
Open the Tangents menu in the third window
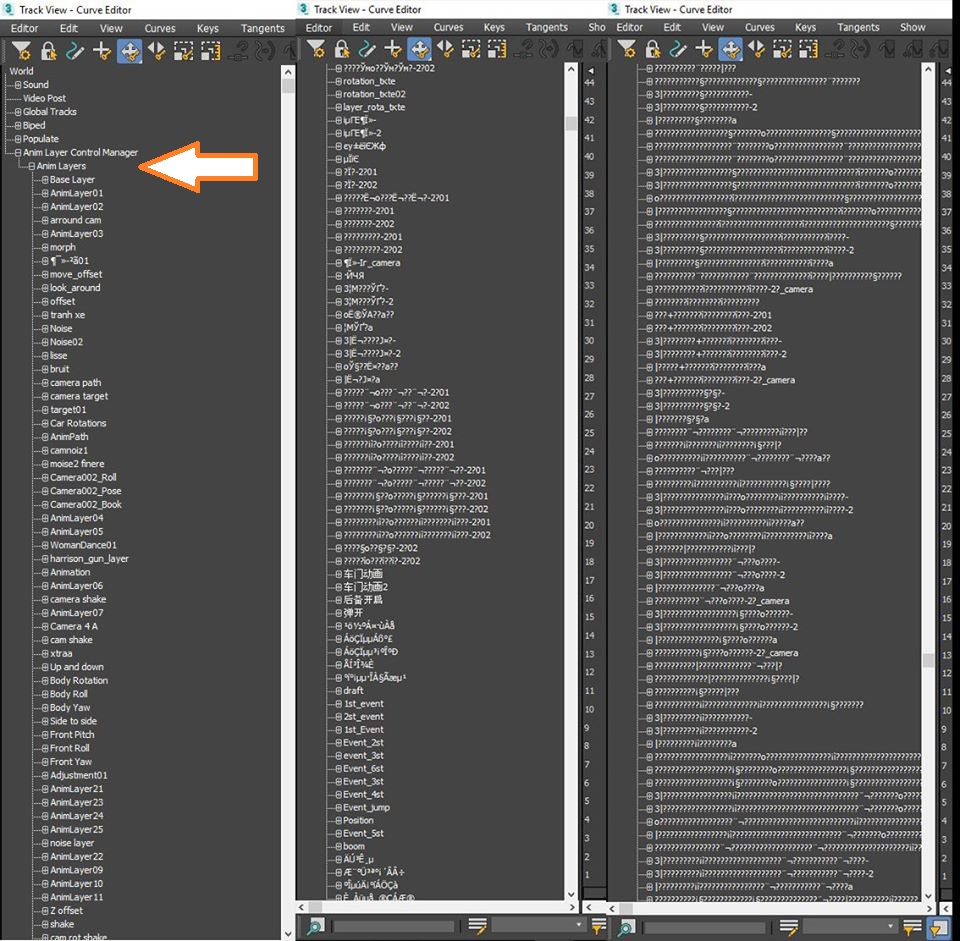pos(858,27)
